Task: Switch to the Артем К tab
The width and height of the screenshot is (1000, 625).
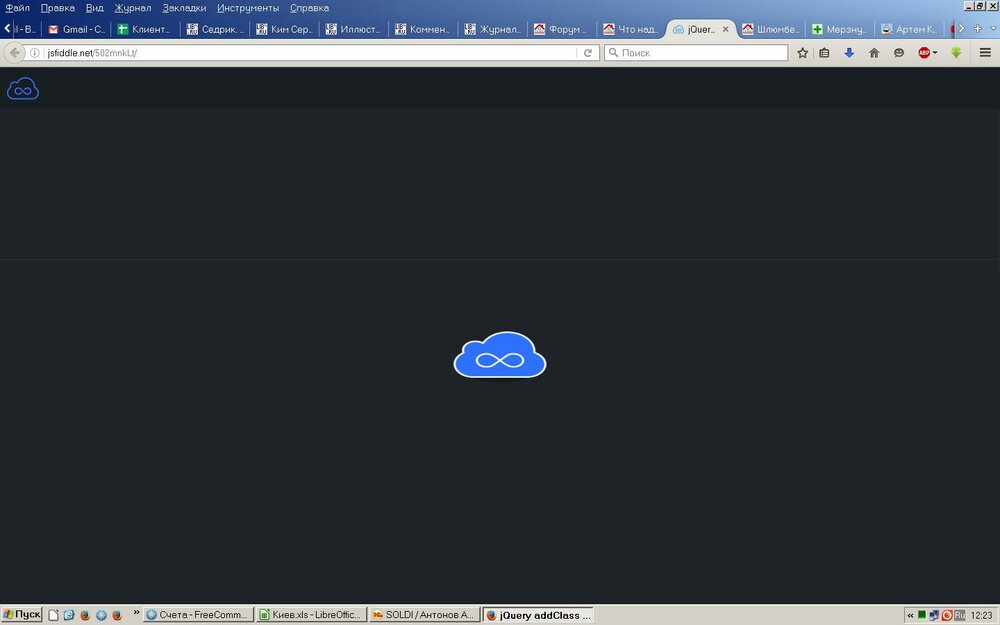Action: [909, 29]
